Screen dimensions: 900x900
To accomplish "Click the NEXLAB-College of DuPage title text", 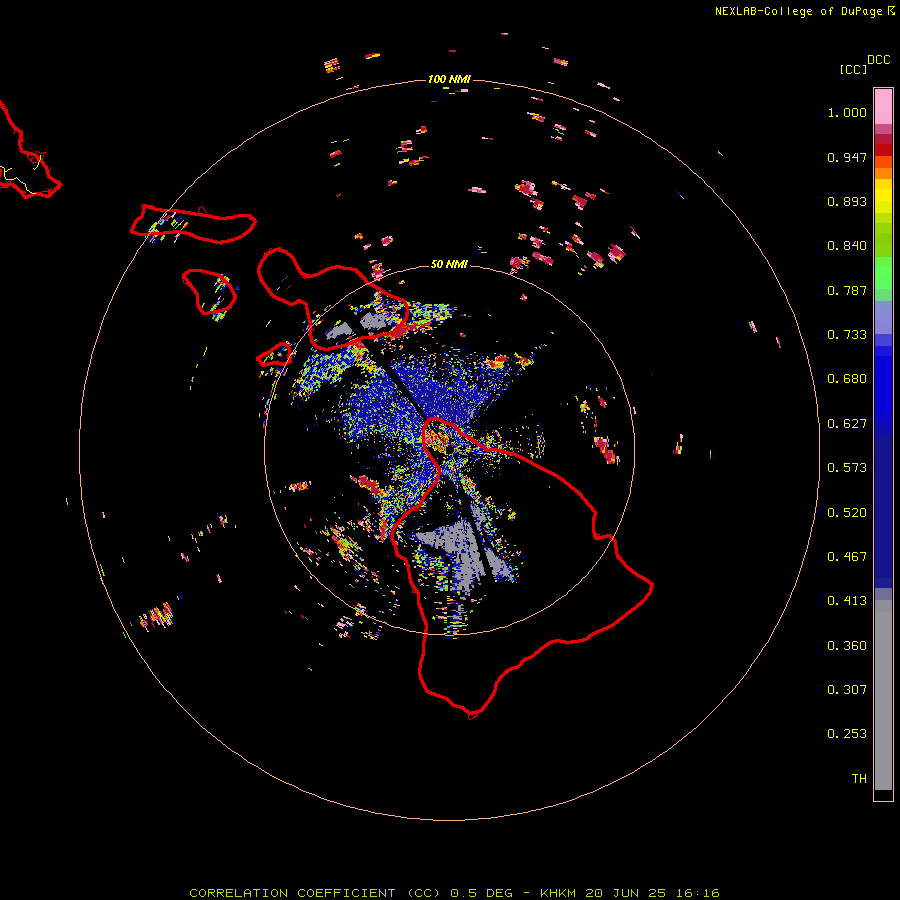I will (798, 11).
